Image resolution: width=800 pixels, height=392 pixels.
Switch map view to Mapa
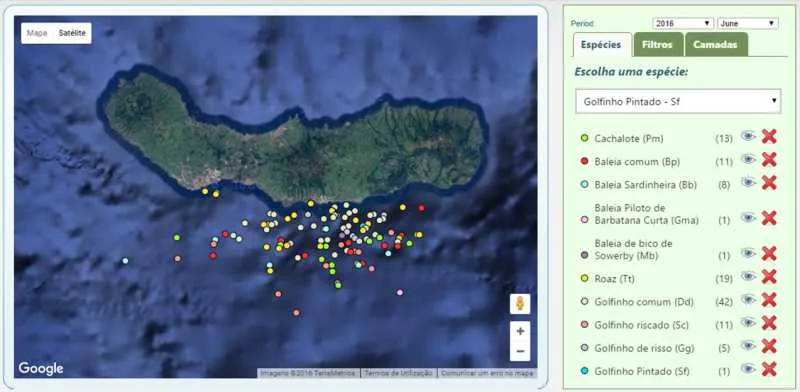[37, 33]
